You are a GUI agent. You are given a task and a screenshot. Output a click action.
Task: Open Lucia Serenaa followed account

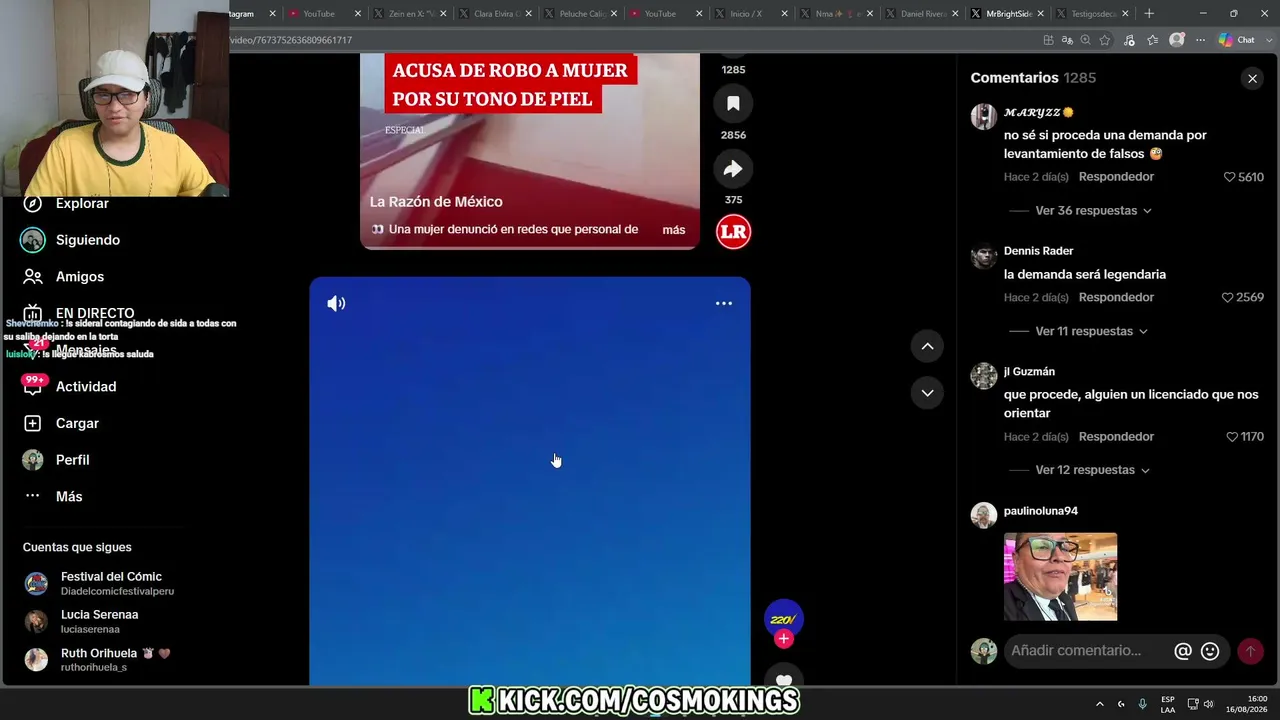[x=82, y=622]
